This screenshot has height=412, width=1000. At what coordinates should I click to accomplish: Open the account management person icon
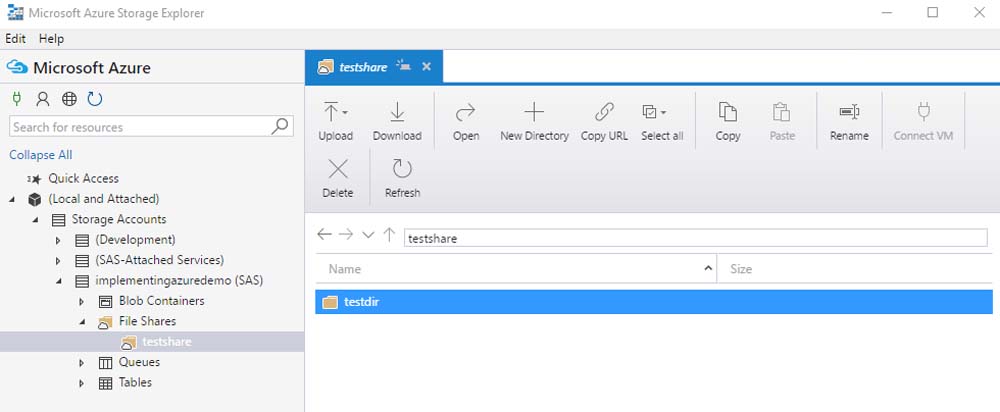click(43, 99)
